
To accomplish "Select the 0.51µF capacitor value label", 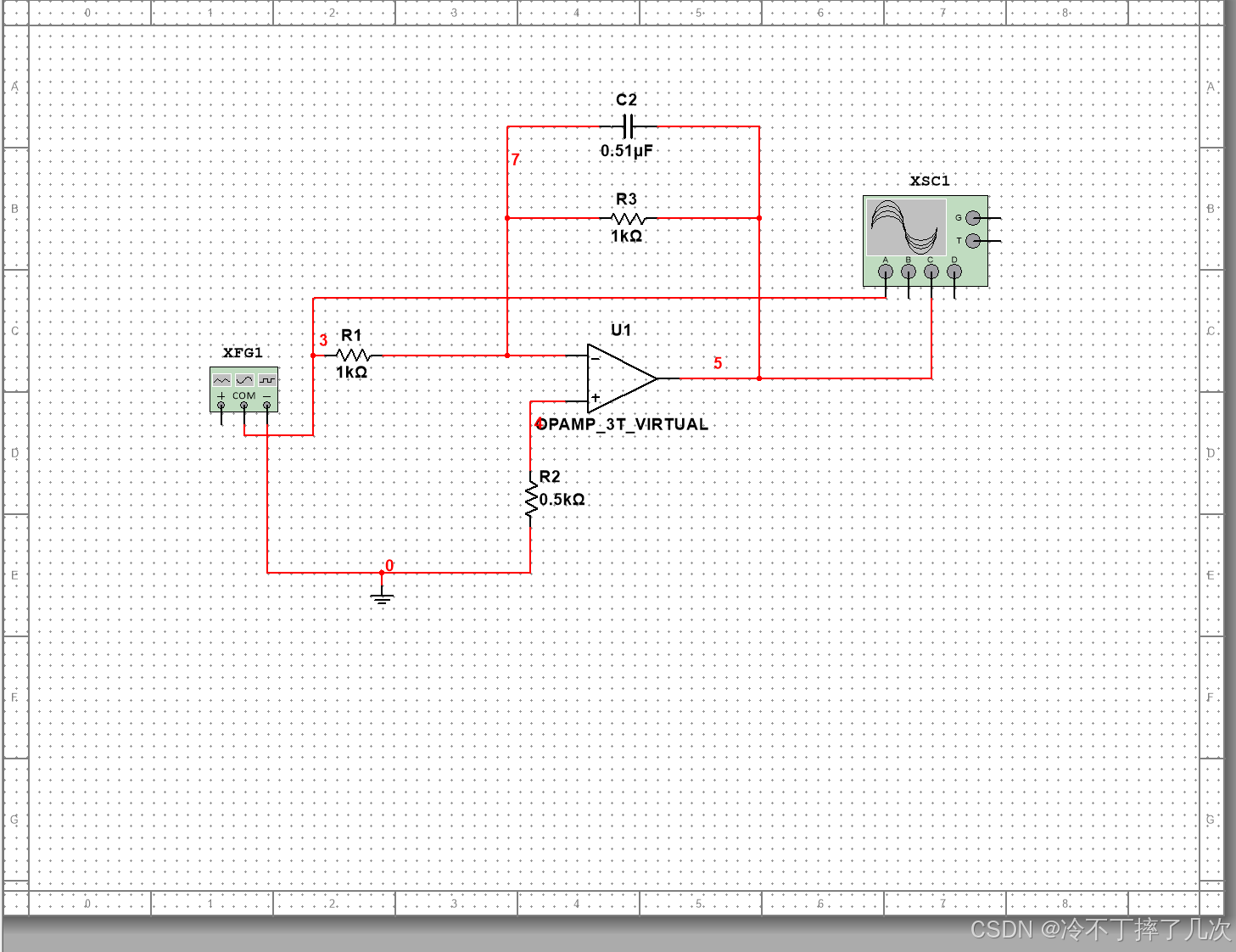I will coord(627,151).
